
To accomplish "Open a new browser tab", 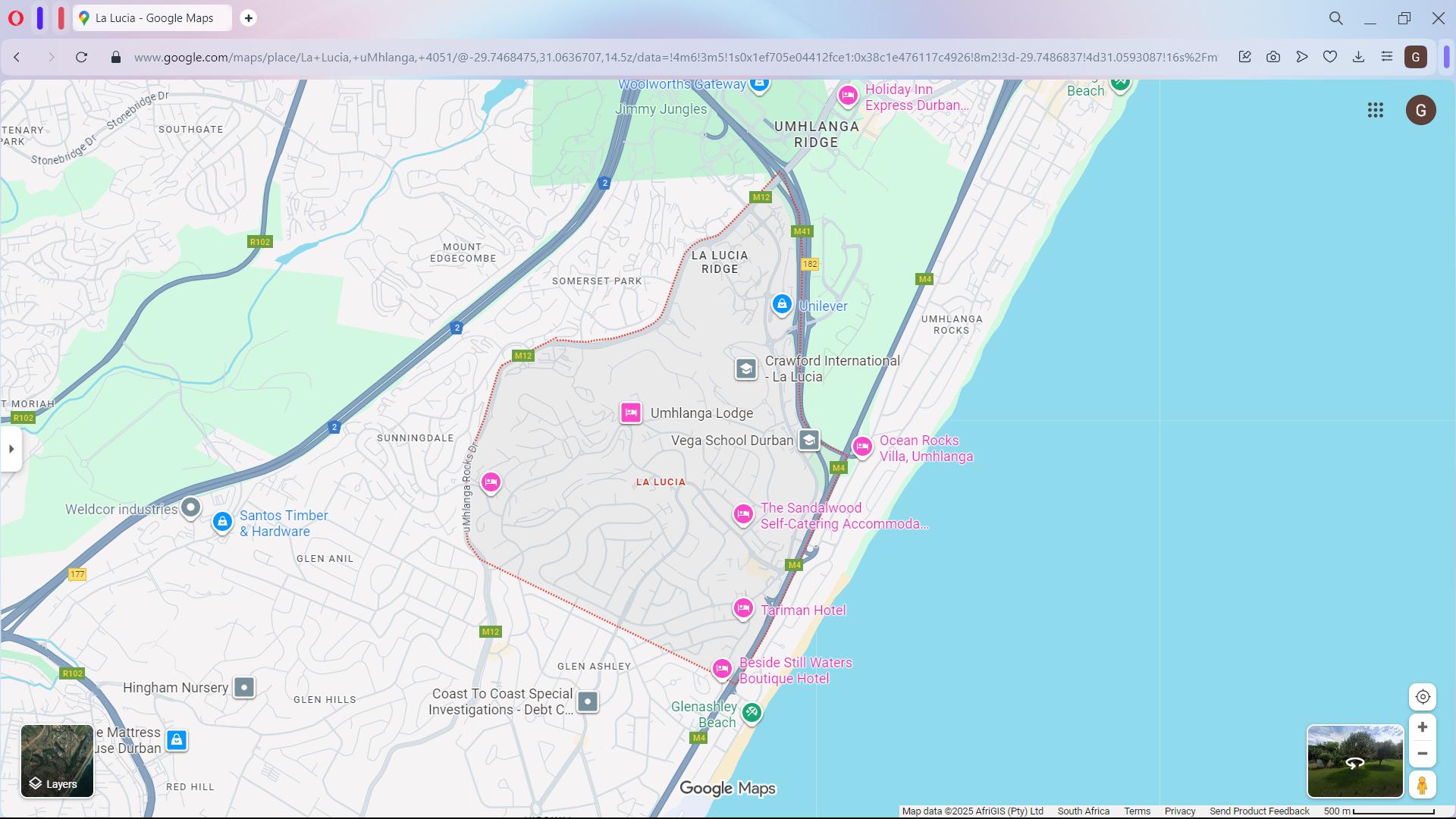I will point(248,18).
